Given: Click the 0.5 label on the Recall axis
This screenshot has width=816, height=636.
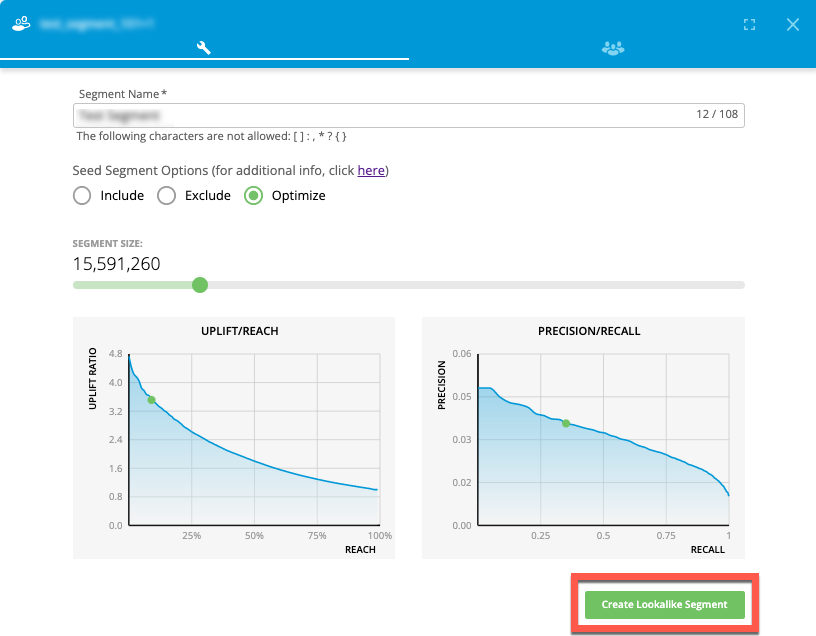Looking at the screenshot, I should (x=603, y=536).
